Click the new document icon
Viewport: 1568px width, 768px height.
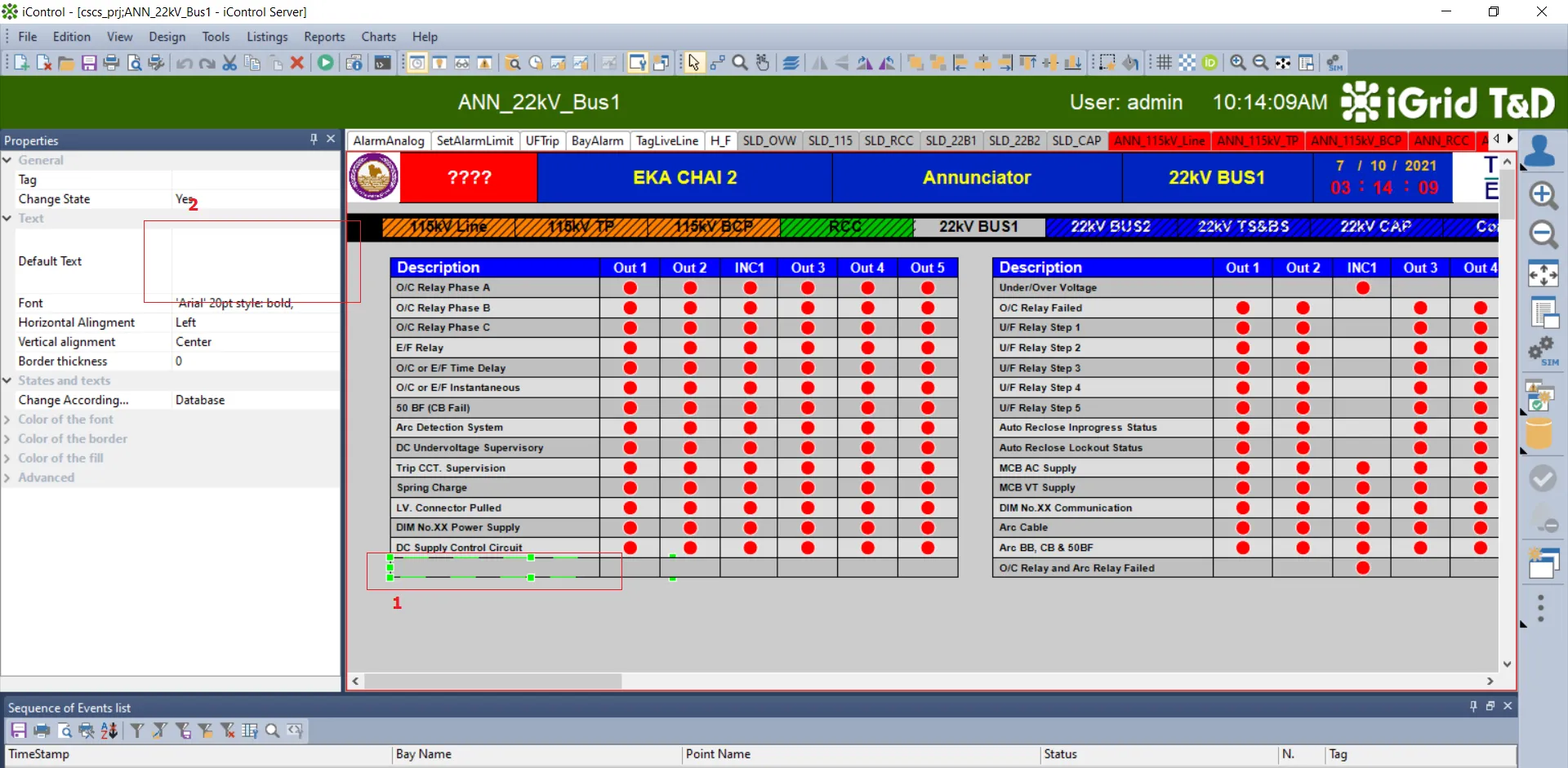click(21, 63)
